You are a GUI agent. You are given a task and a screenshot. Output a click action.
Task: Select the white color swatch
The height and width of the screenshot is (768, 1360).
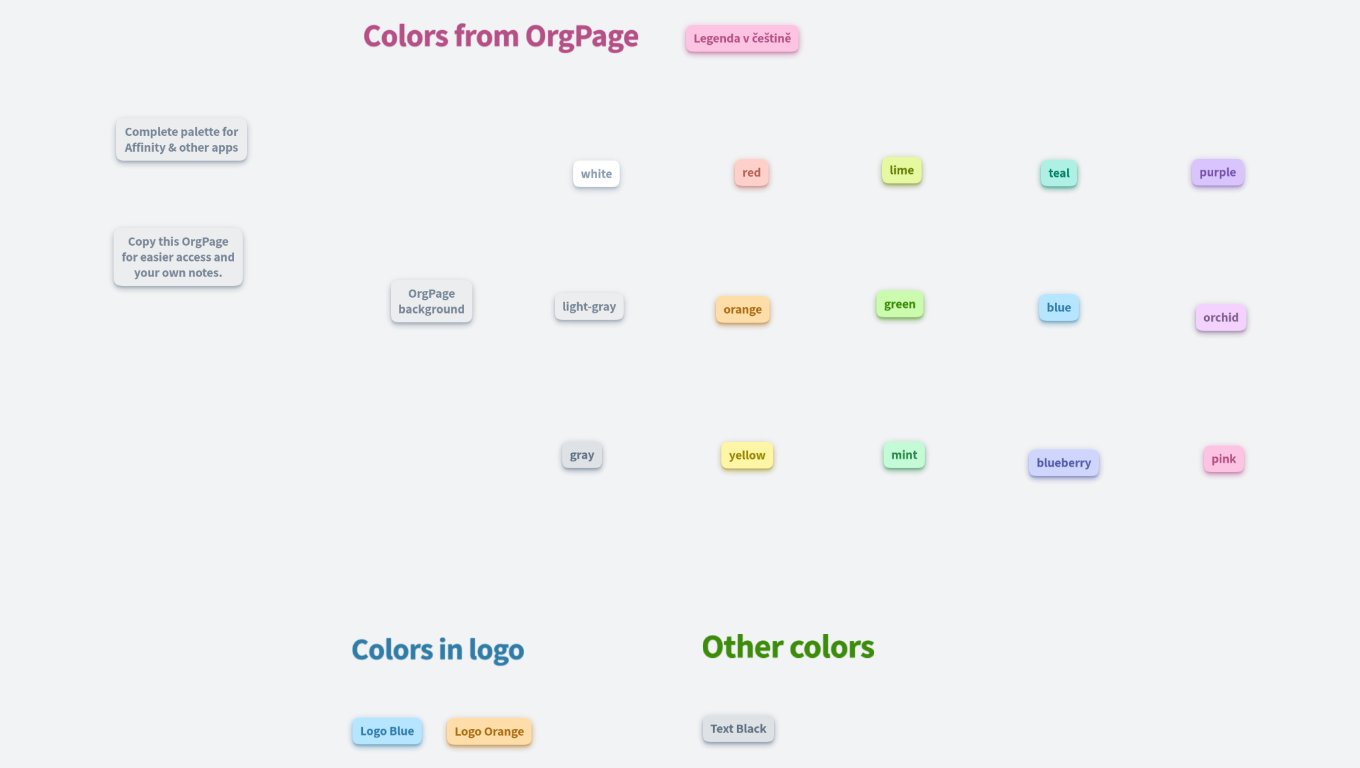pos(595,173)
